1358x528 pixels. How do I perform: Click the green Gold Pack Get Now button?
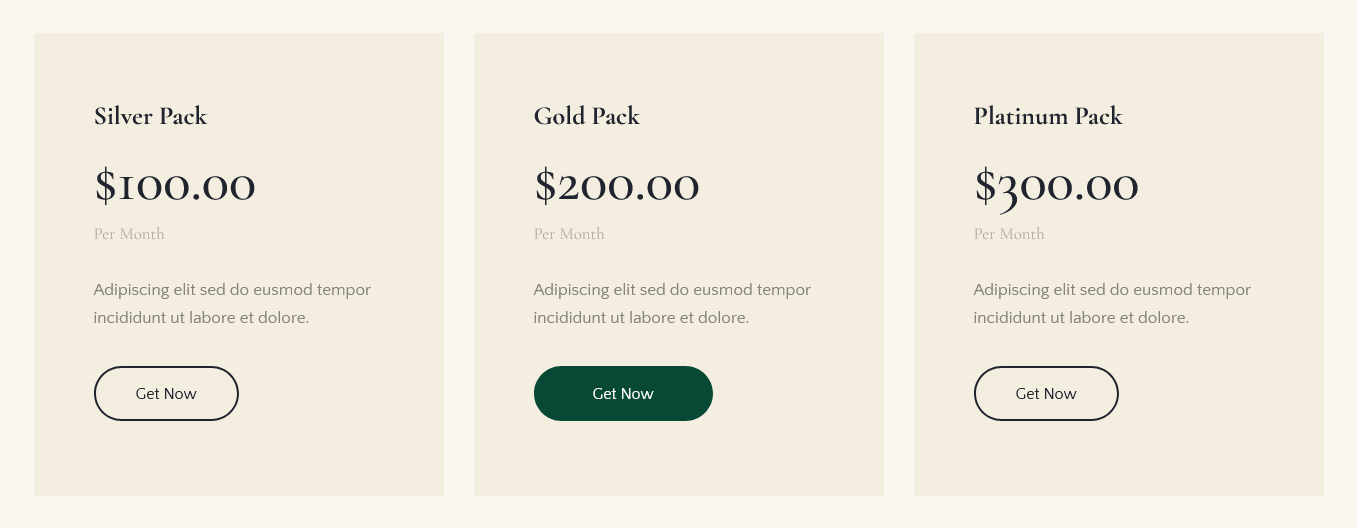(x=623, y=393)
